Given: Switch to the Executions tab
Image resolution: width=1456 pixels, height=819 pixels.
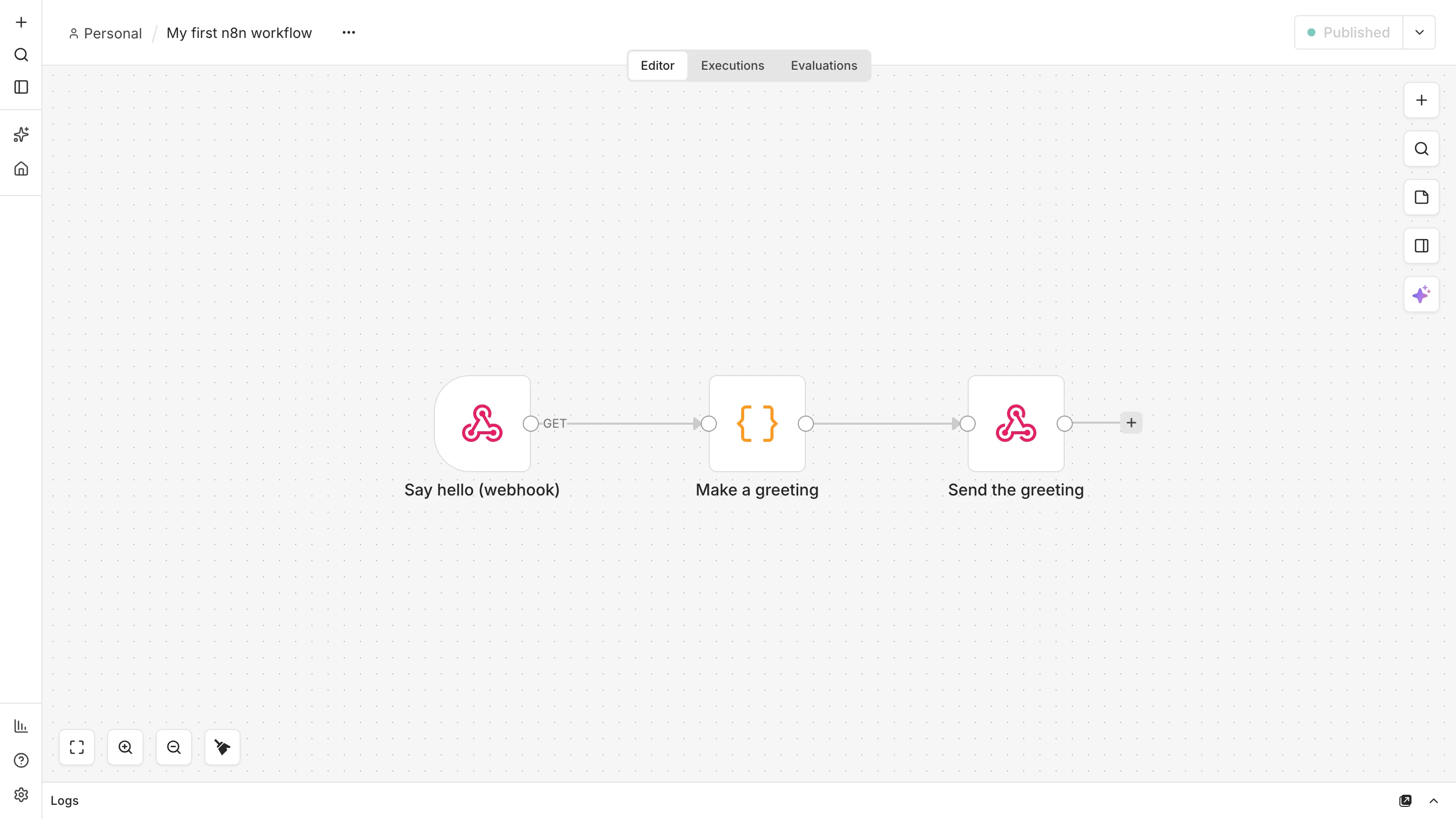Looking at the screenshot, I should pos(733,66).
